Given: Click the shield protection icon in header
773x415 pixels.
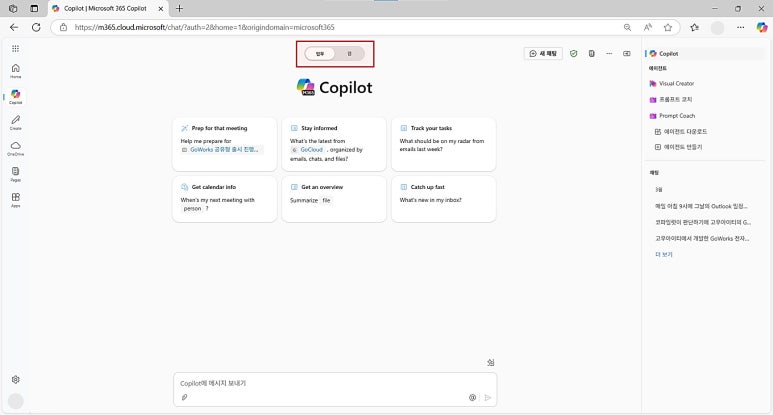Looking at the screenshot, I should (x=574, y=53).
